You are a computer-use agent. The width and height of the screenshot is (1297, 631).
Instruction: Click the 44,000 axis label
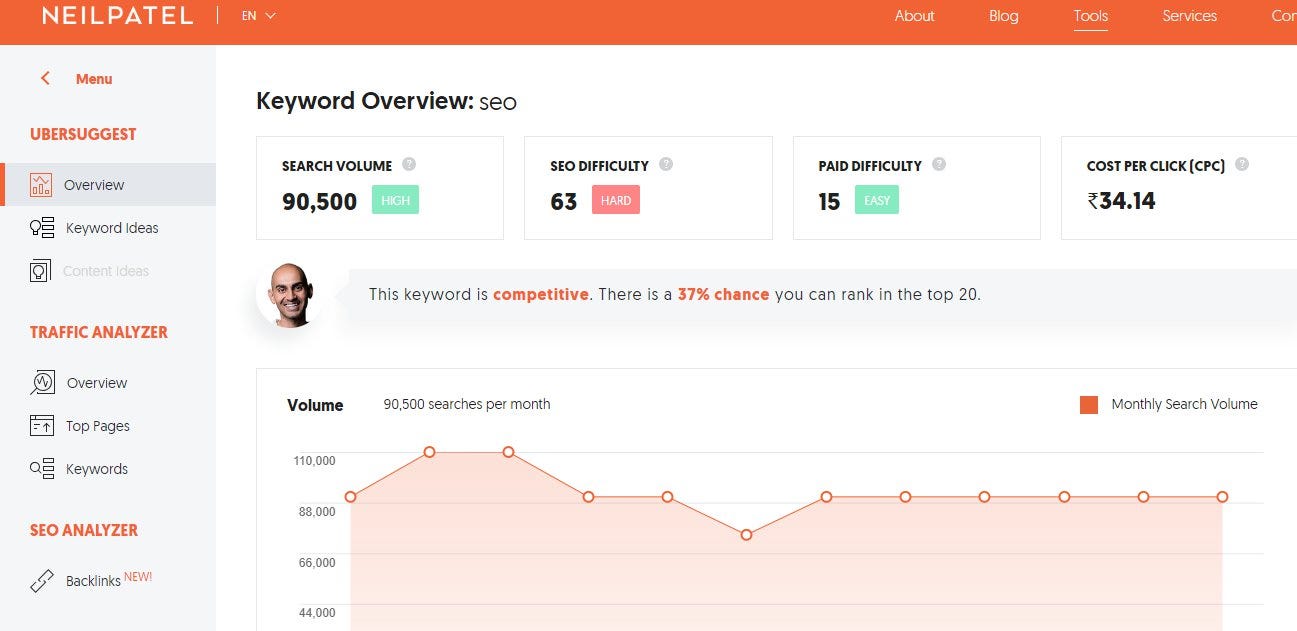click(x=316, y=613)
